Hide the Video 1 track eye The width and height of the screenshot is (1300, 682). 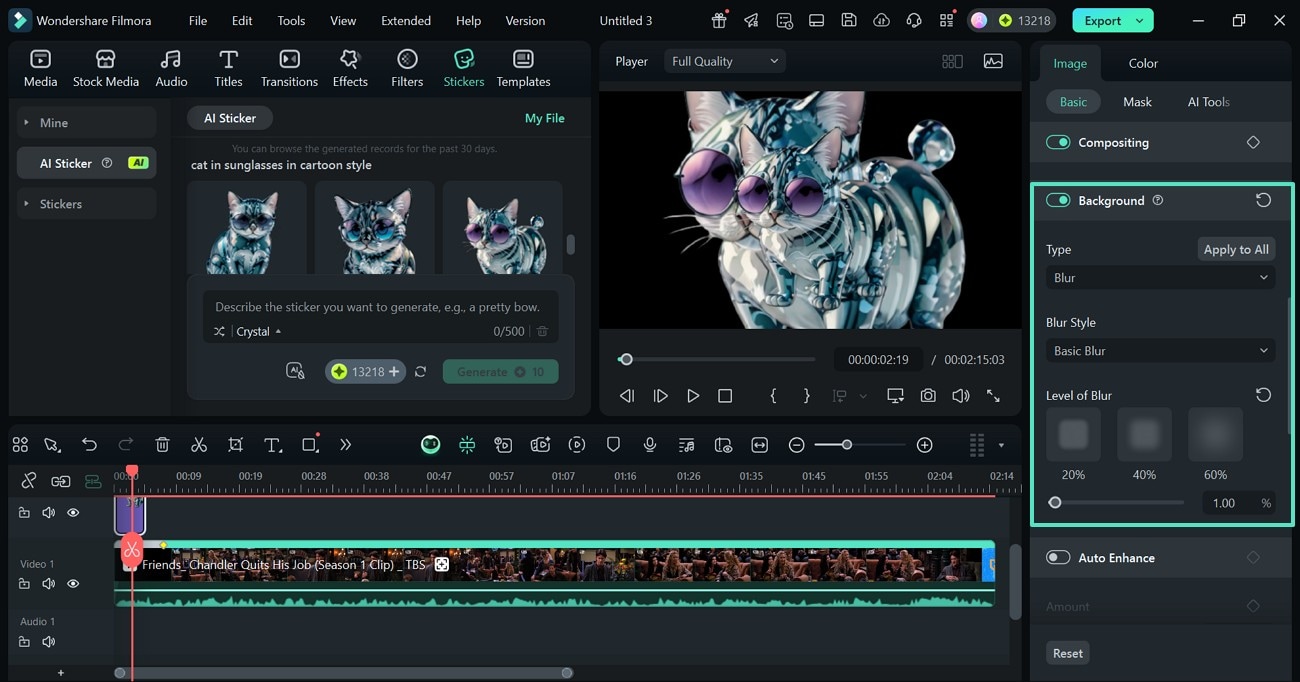(73, 583)
